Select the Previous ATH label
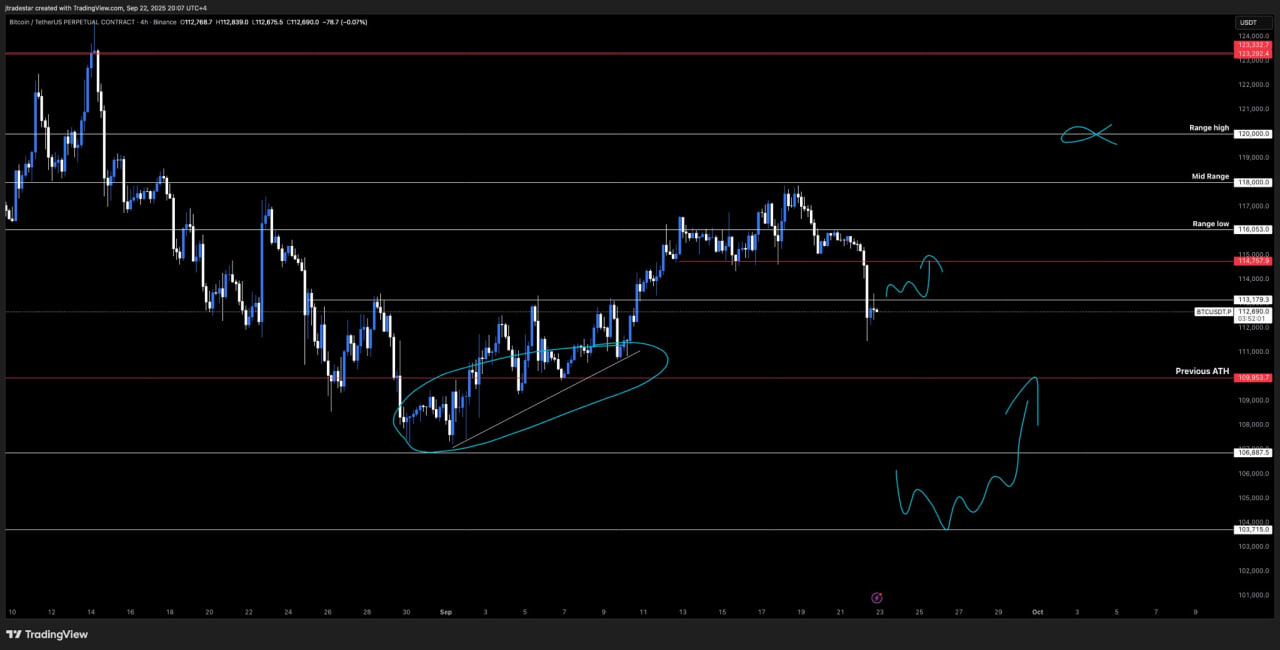 coord(1202,371)
